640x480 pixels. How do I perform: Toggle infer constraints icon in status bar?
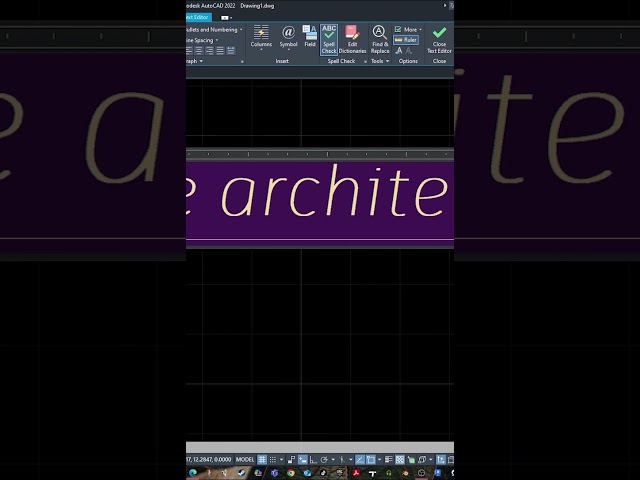click(x=291, y=460)
